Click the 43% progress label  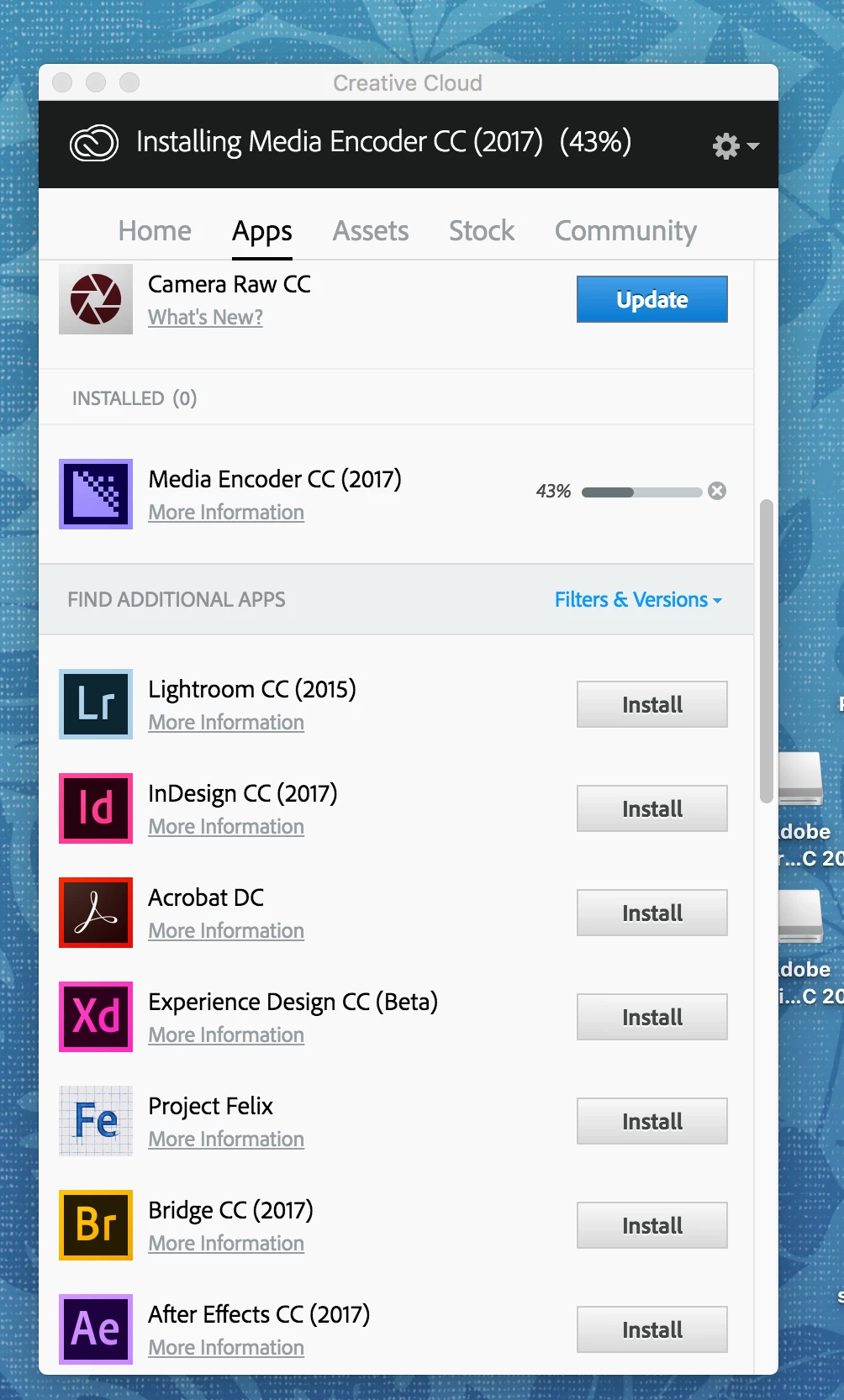pos(553,492)
